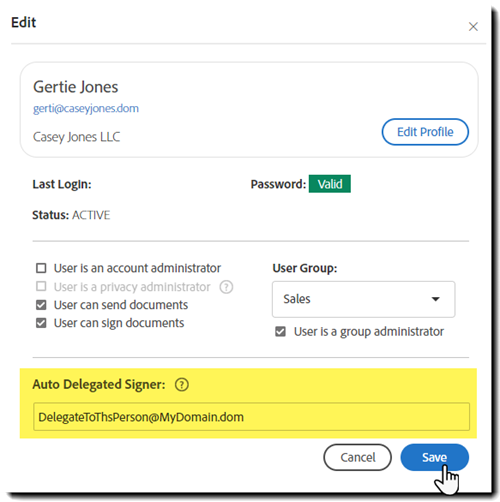
Task: Click the Password label
Action: pyautogui.click(x=278, y=184)
